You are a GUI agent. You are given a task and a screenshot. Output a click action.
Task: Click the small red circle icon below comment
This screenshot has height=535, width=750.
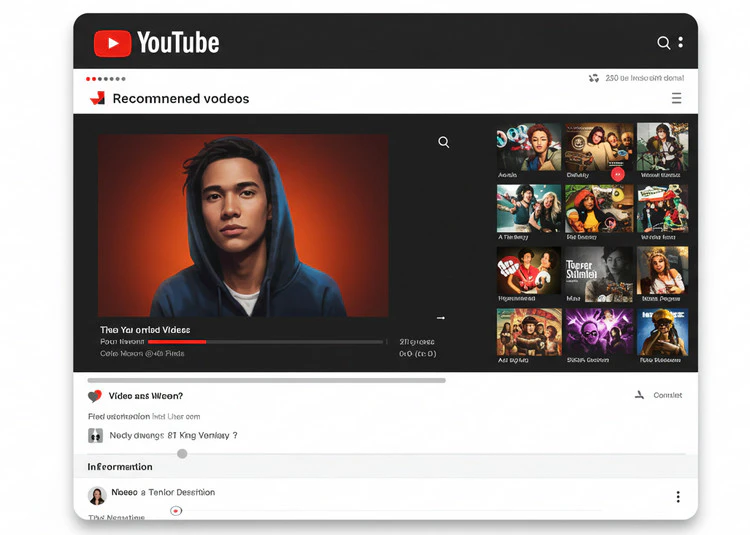176,511
